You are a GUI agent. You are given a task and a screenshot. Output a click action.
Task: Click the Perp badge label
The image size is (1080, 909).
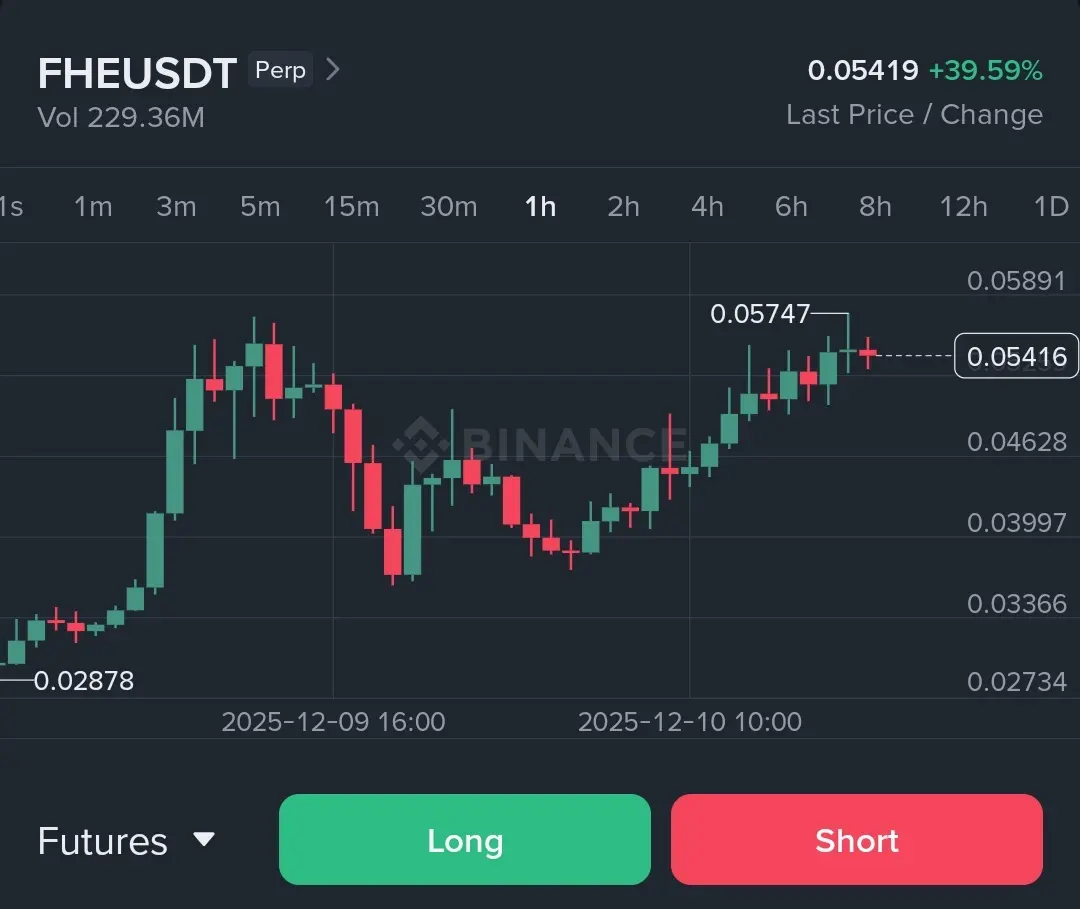point(280,70)
